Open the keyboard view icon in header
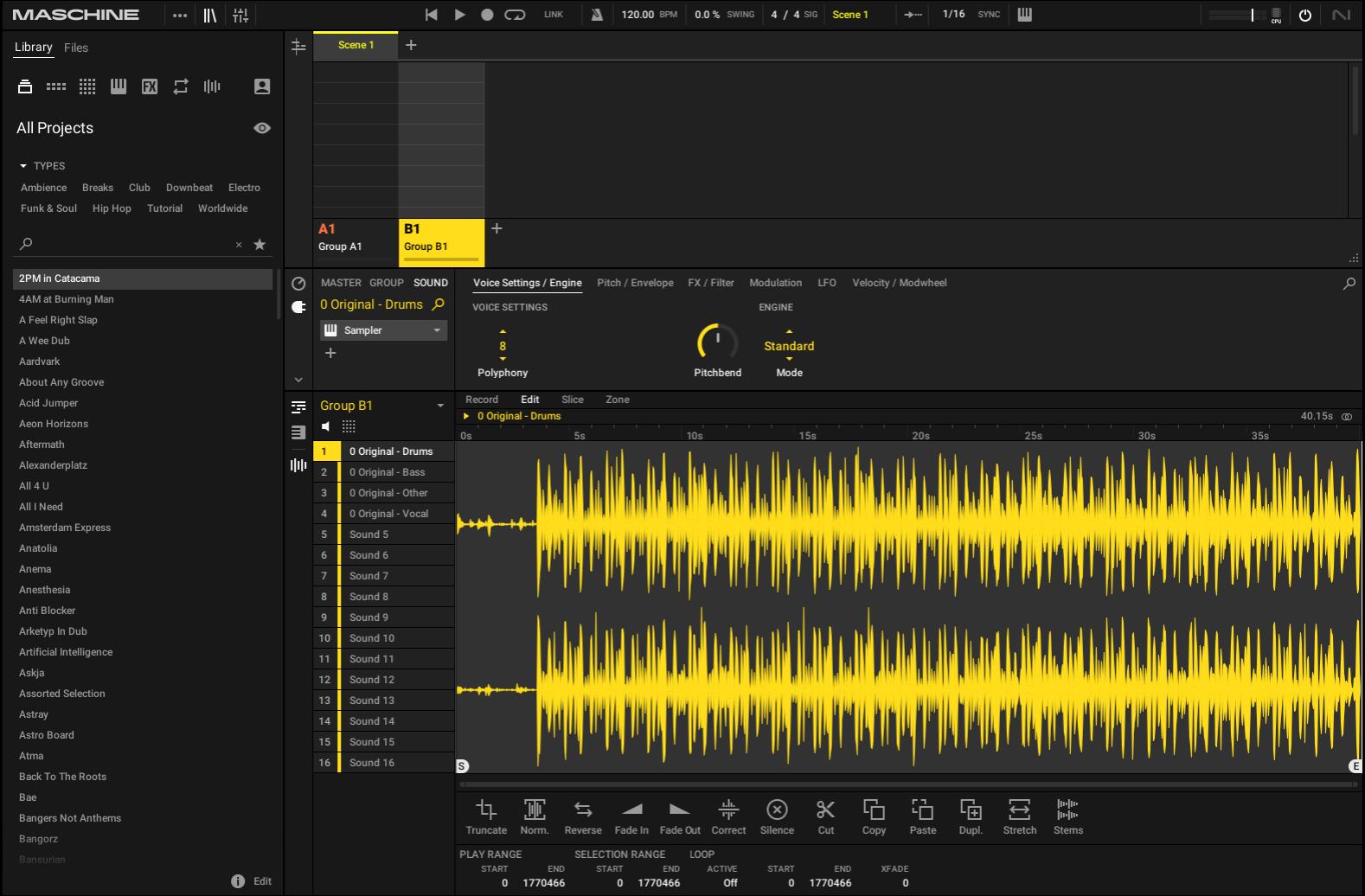 point(1024,15)
